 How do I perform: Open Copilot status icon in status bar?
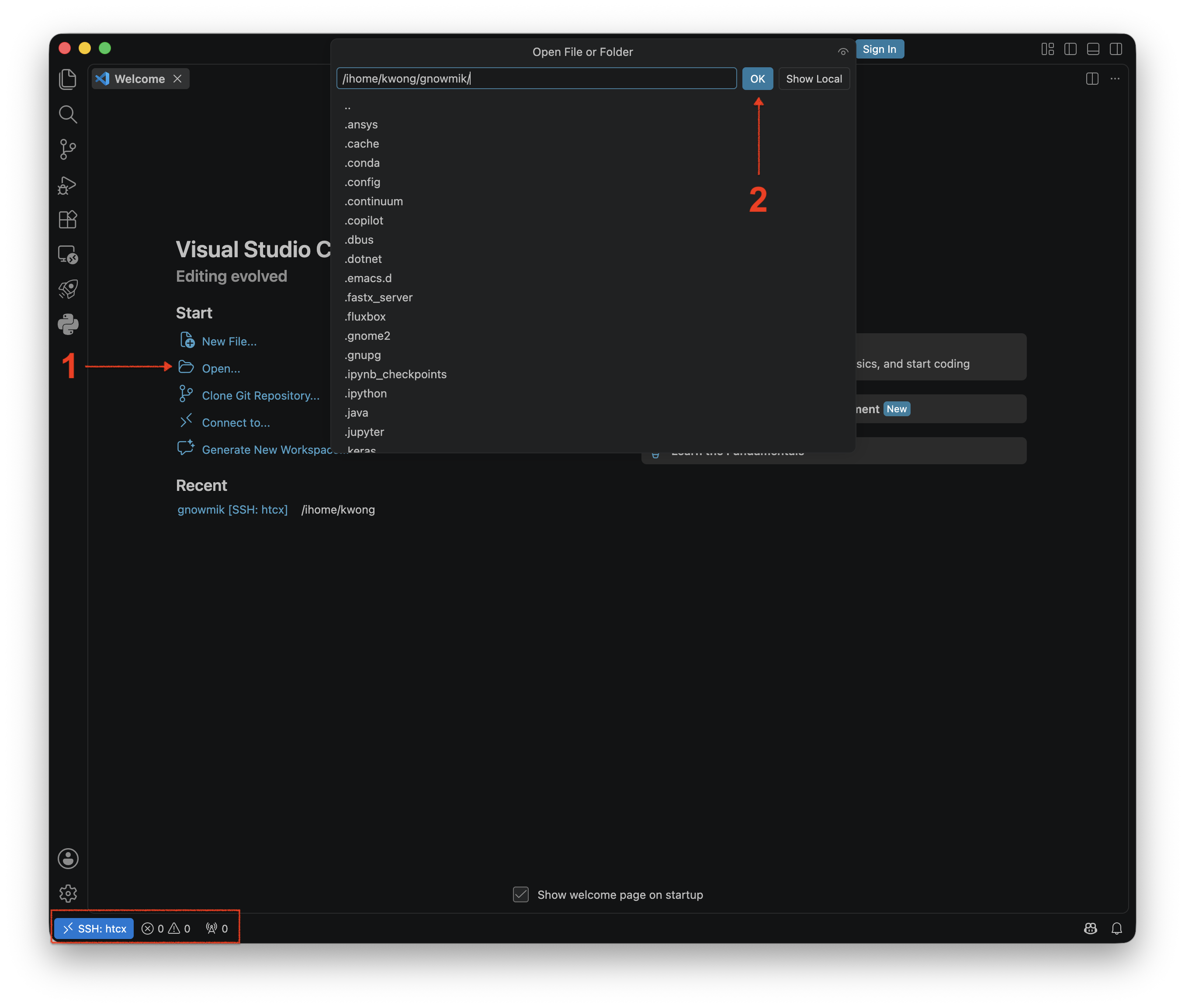click(1090, 929)
